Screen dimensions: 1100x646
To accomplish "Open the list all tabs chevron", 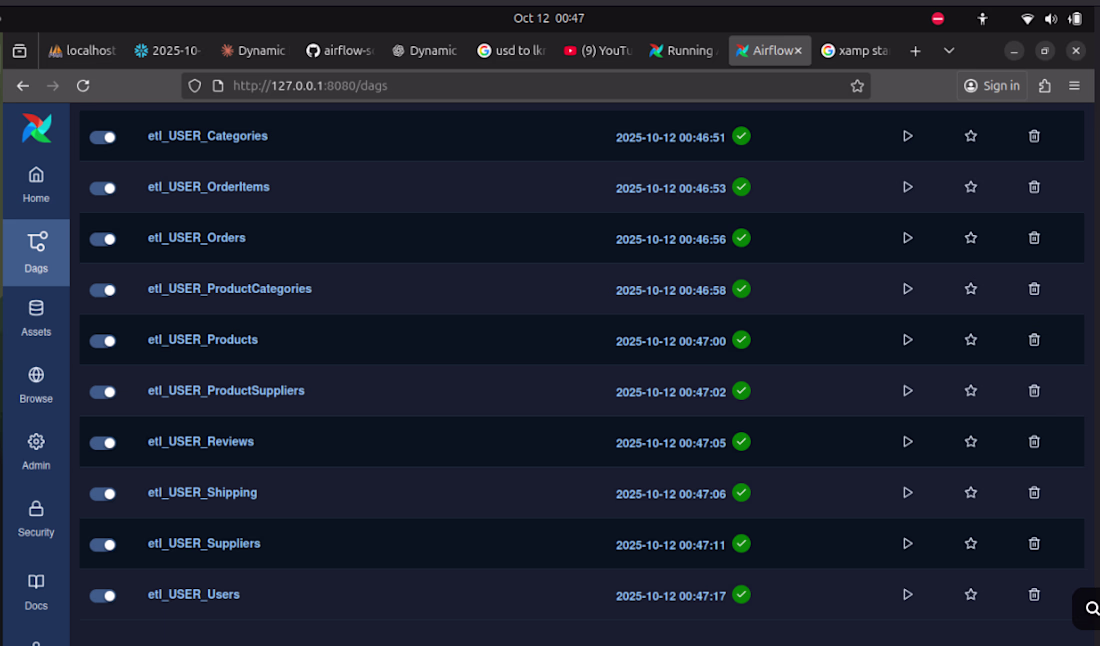I will [x=948, y=51].
